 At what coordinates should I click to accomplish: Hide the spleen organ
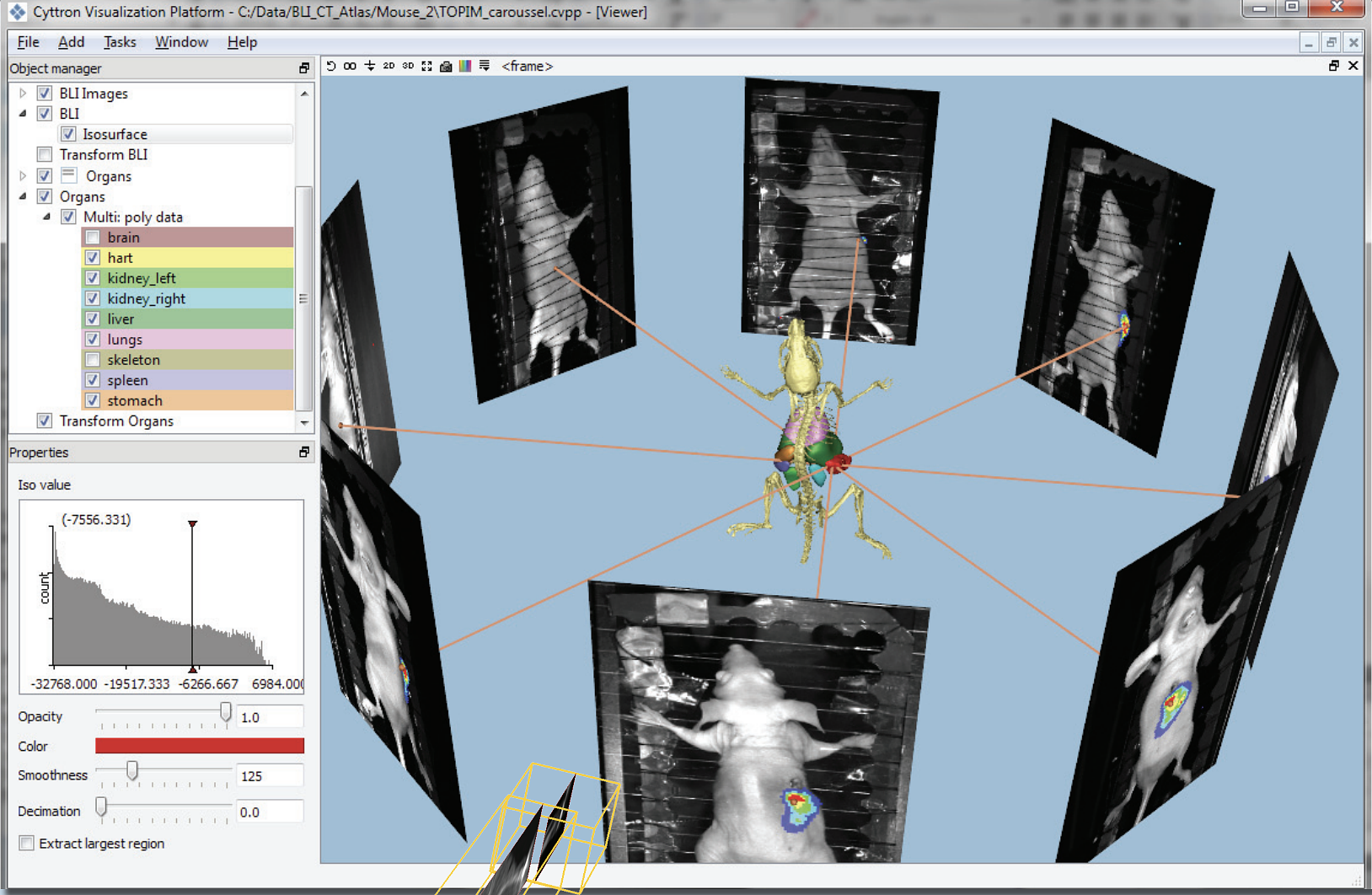tap(92, 380)
